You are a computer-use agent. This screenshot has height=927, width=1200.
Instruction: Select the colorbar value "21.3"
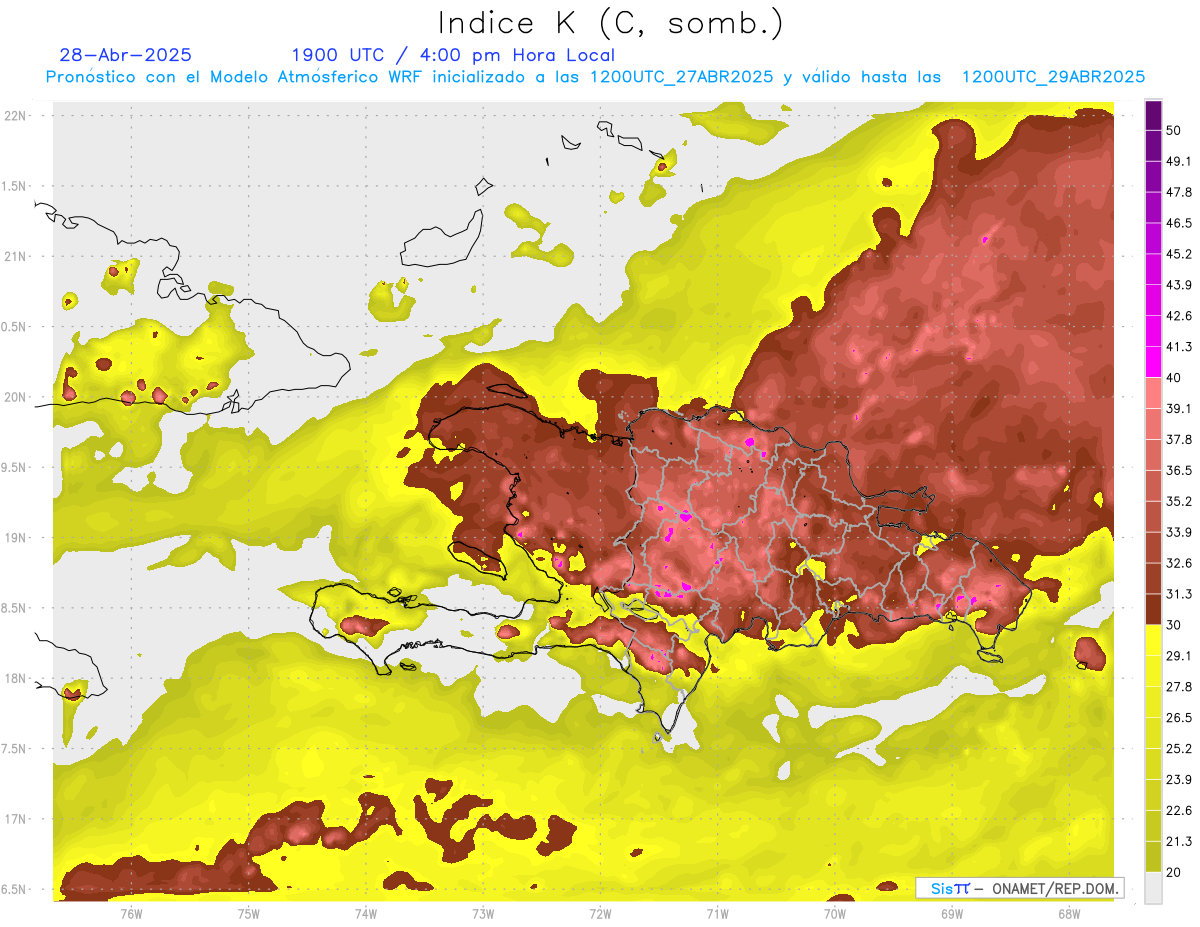tap(1179, 841)
